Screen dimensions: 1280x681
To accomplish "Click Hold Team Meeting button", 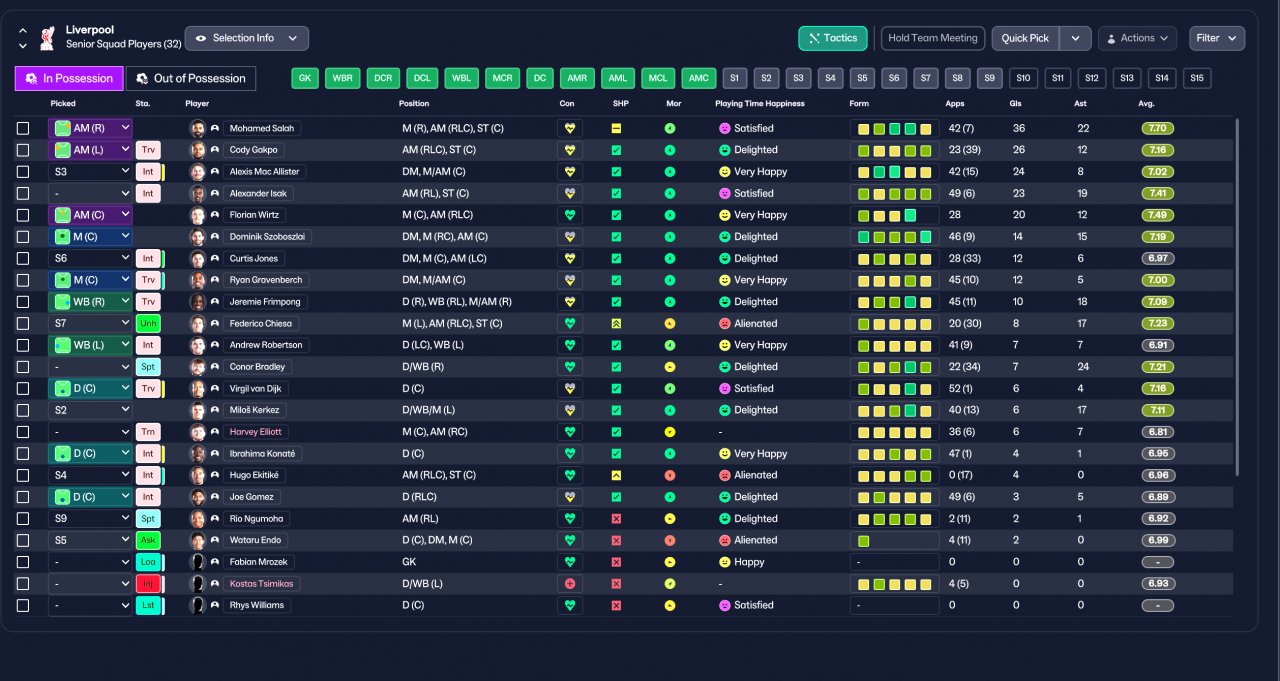I will (932, 38).
